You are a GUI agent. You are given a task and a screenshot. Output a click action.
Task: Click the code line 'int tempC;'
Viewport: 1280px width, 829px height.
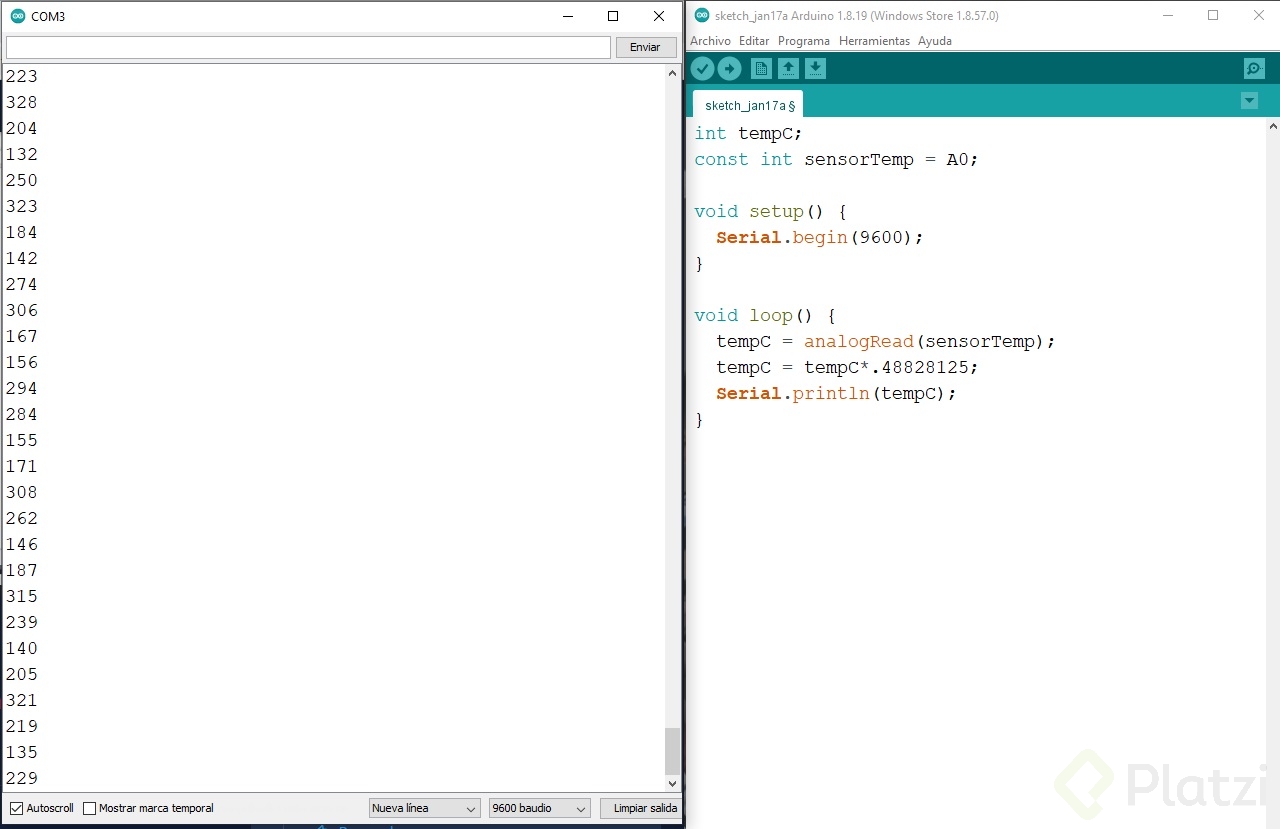click(x=748, y=133)
